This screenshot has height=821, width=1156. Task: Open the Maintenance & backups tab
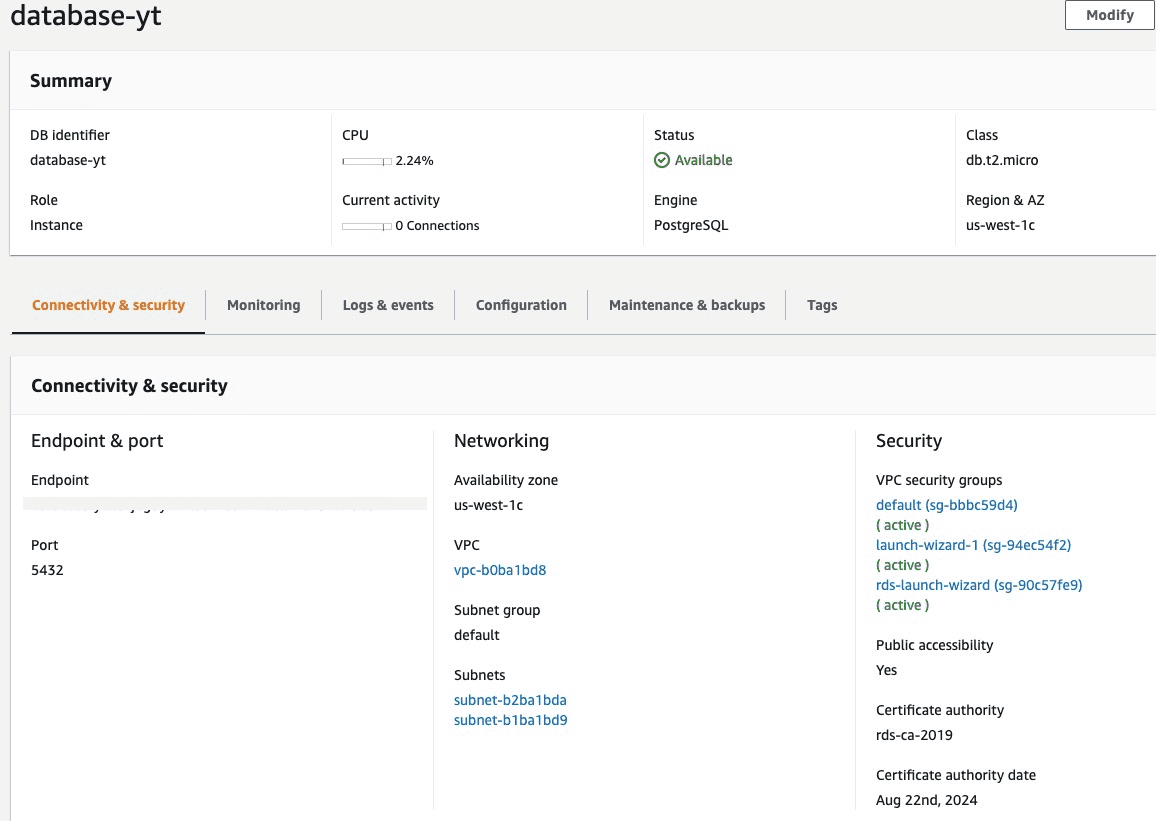point(686,305)
